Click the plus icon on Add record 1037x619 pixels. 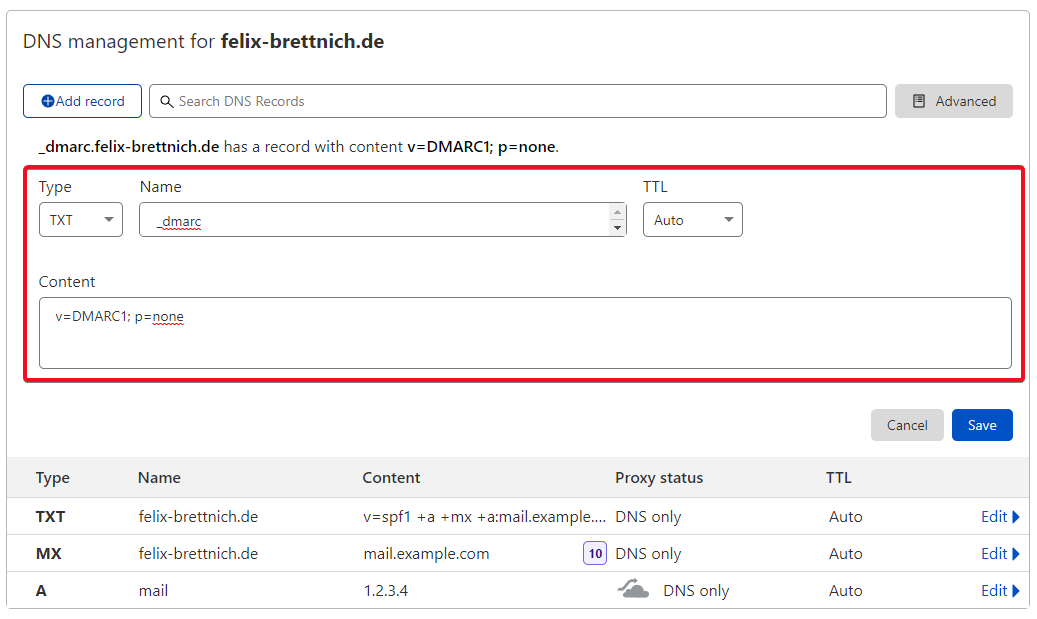click(48, 101)
